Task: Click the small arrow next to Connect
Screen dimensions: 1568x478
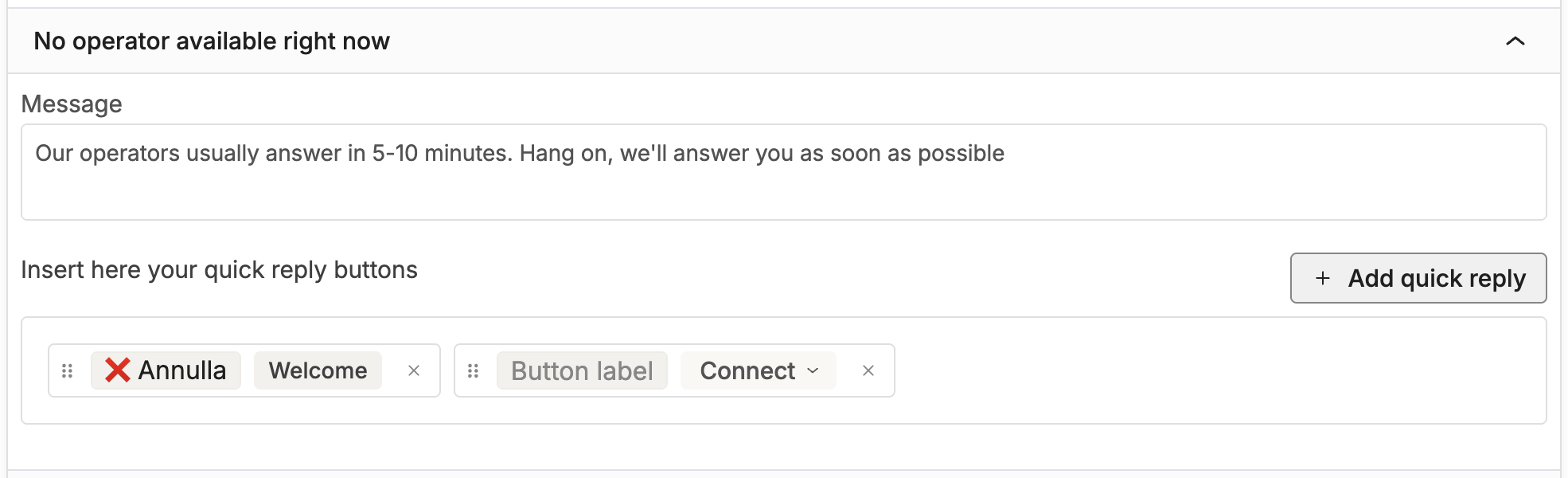Action: 813,370
